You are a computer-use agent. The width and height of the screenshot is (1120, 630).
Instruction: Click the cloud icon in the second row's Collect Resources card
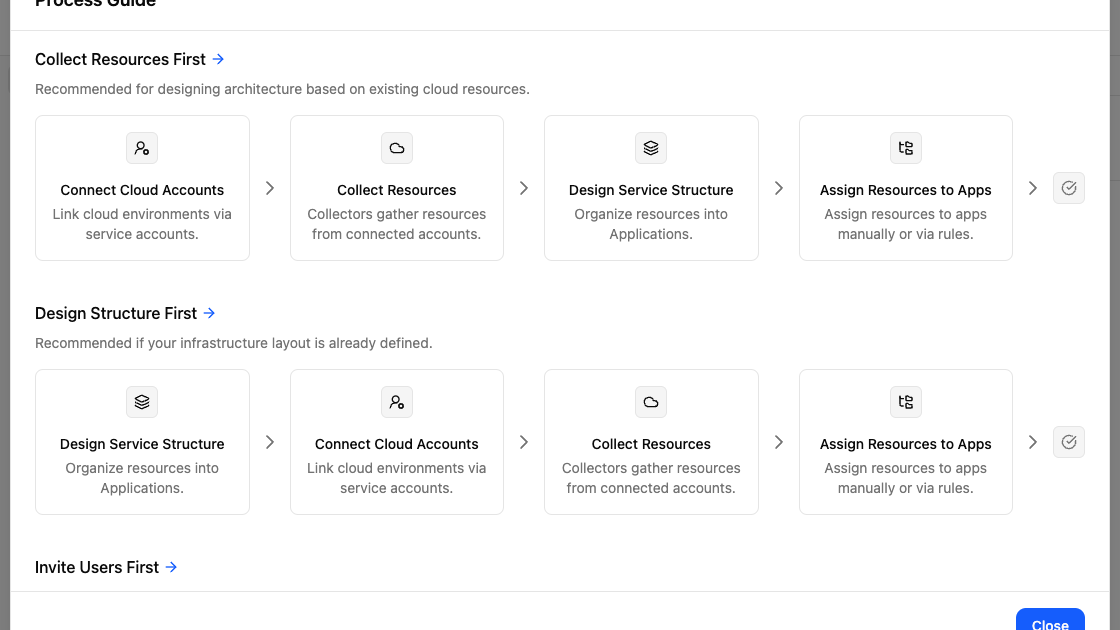(651, 402)
